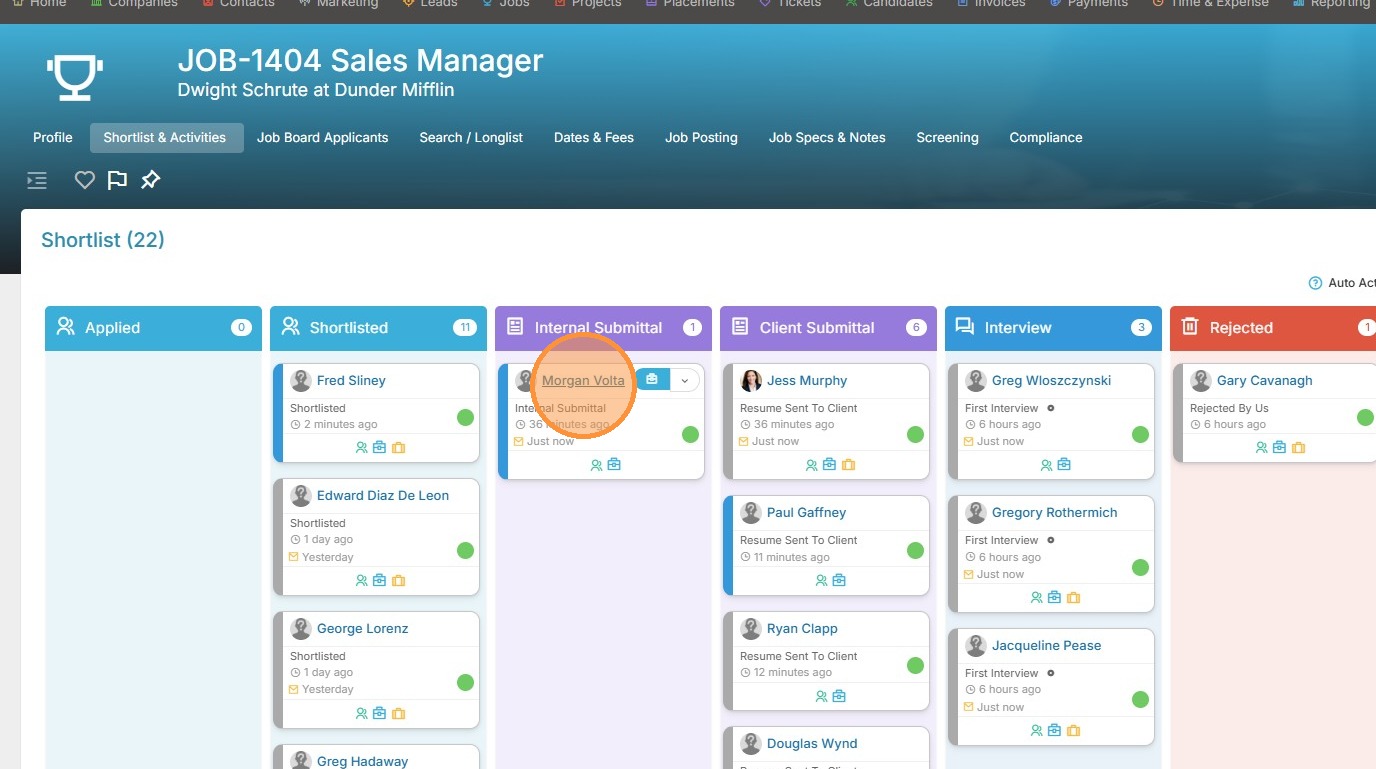The width and height of the screenshot is (1376, 769).
Task: Click briefcase icon on Paul Gaffney's card
Action: click(839, 580)
